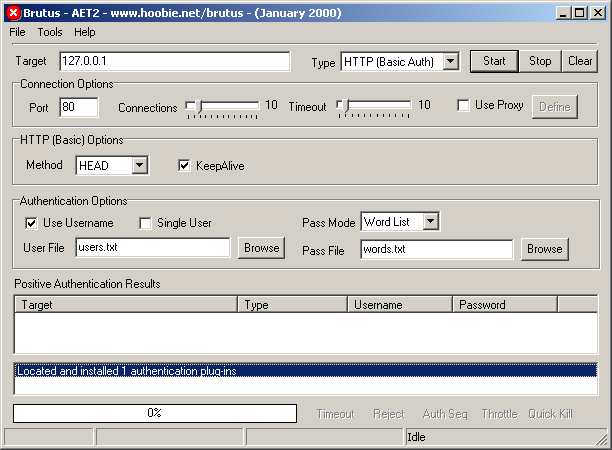612x450 pixels.
Task: Open the Tools menu
Action: (x=50, y=32)
